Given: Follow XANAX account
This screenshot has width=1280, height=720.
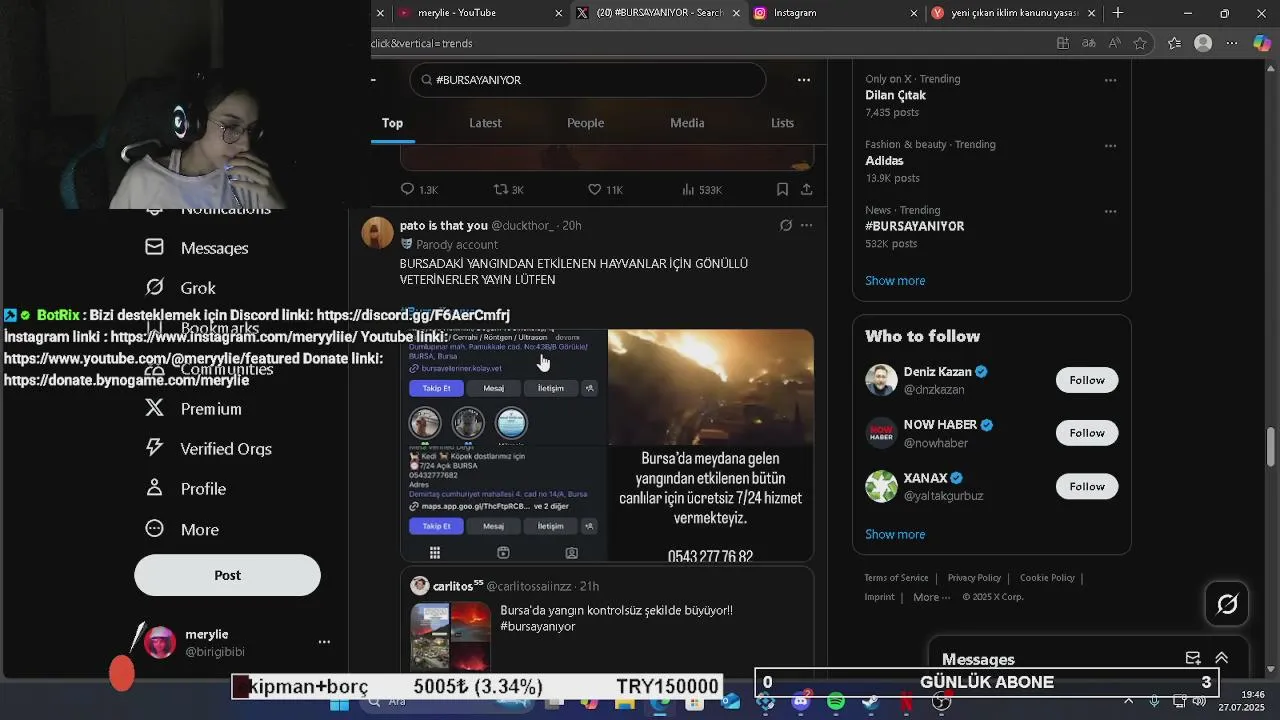Looking at the screenshot, I should point(1087,486).
